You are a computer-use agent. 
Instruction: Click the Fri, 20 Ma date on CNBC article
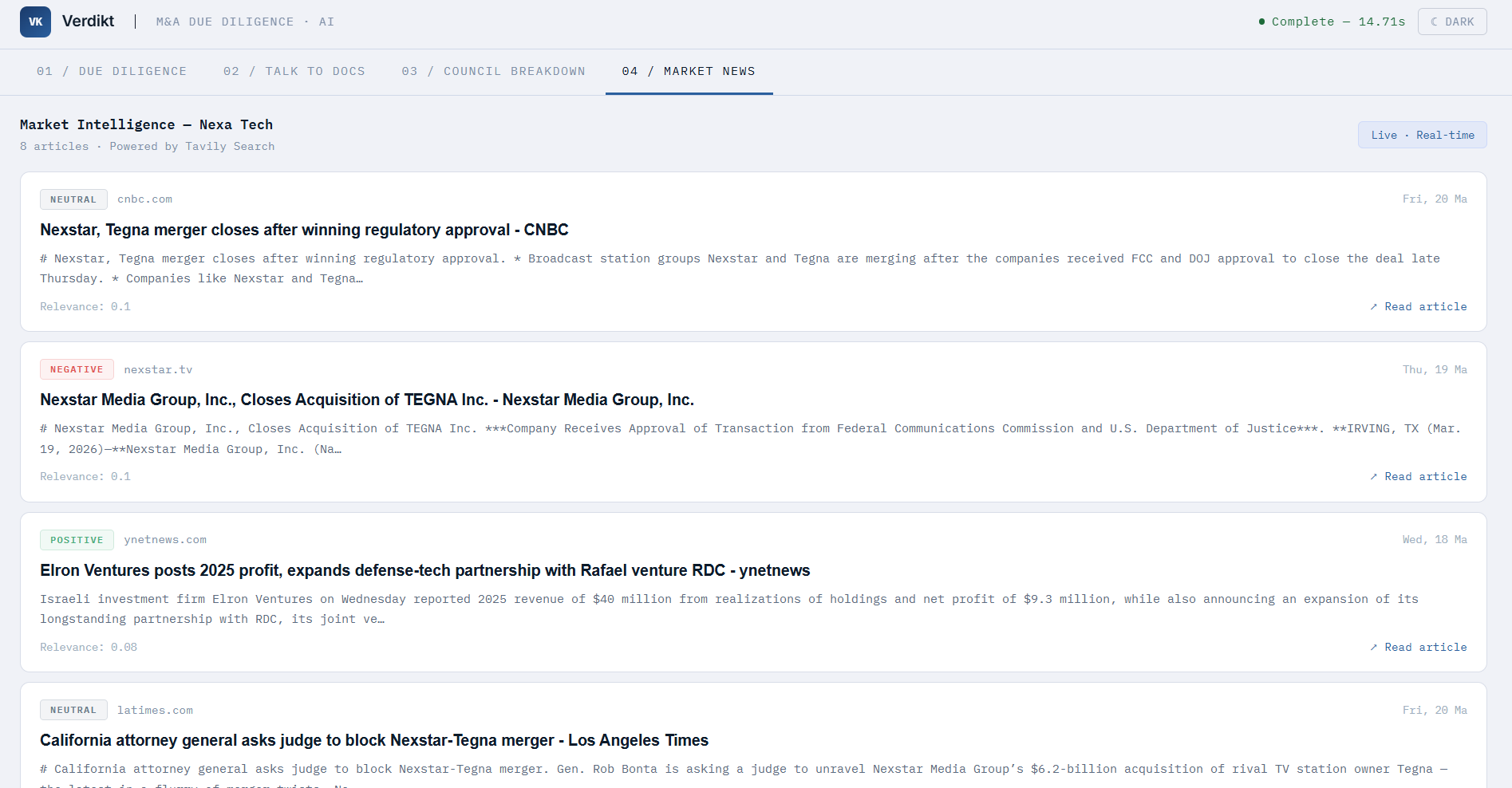click(x=1435, y=199)
